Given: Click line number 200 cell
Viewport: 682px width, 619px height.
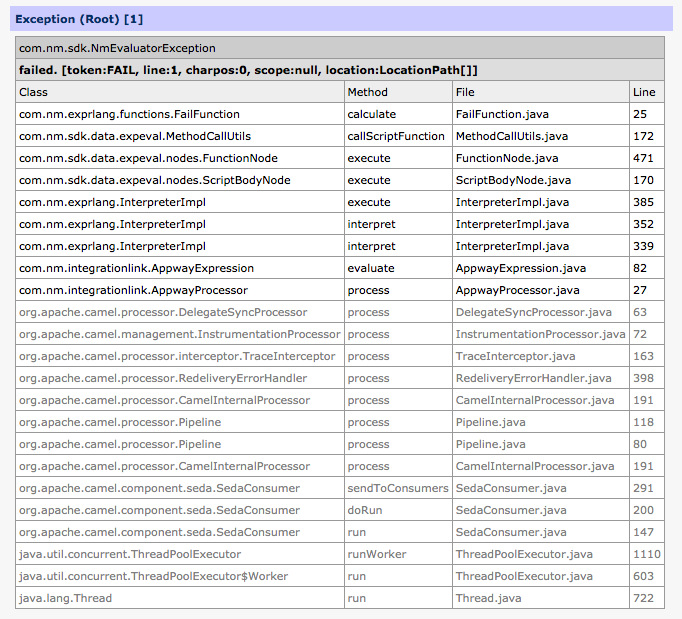Looking at the screenshot, I should tap(647, 510).
